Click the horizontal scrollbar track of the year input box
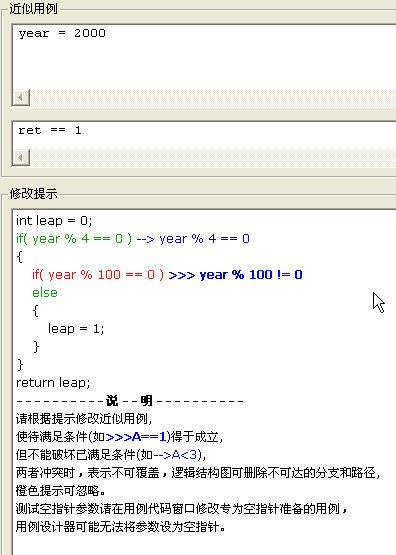 coord(213,97)
